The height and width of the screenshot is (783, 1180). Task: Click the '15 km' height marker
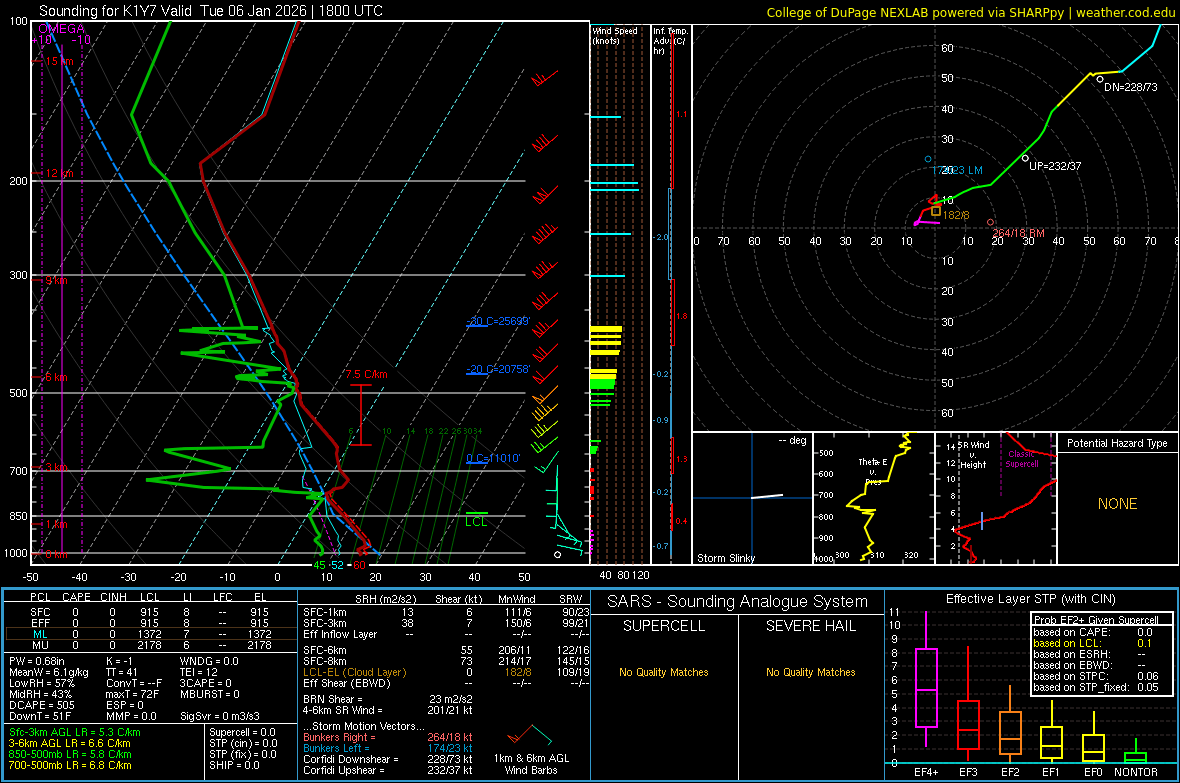[x=59, y=61]
